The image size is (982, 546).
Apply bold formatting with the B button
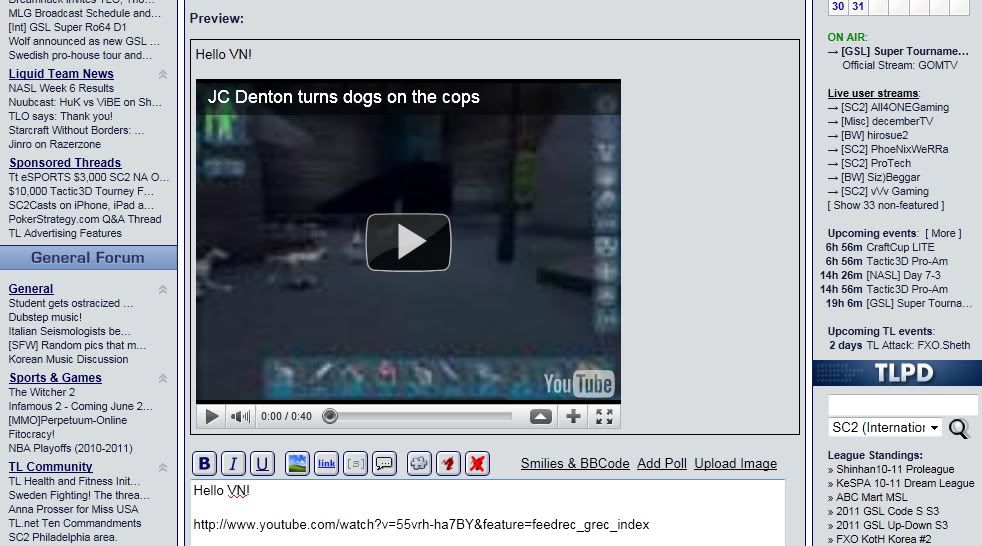204,464
